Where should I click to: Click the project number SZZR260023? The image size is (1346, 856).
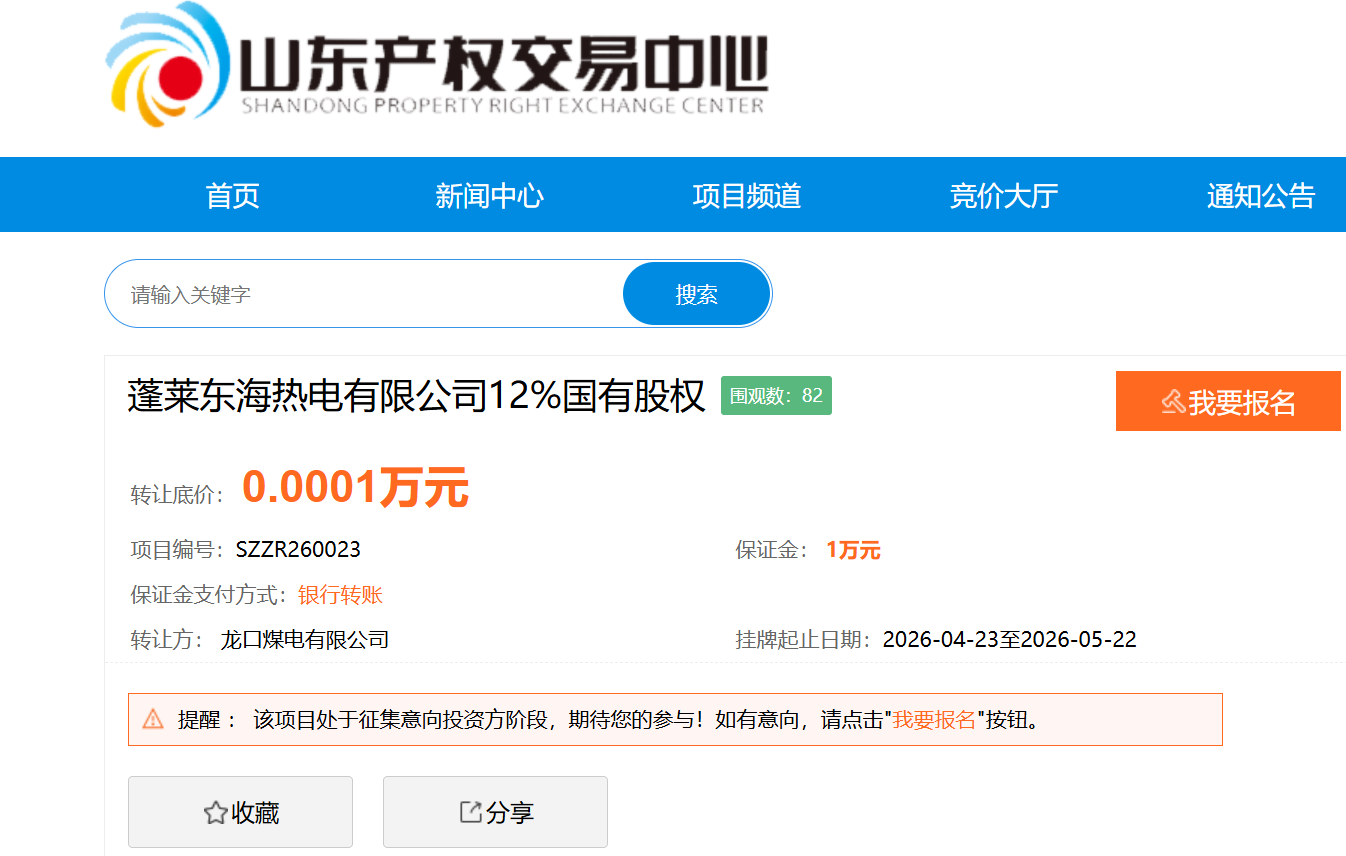tap(298, 550)
